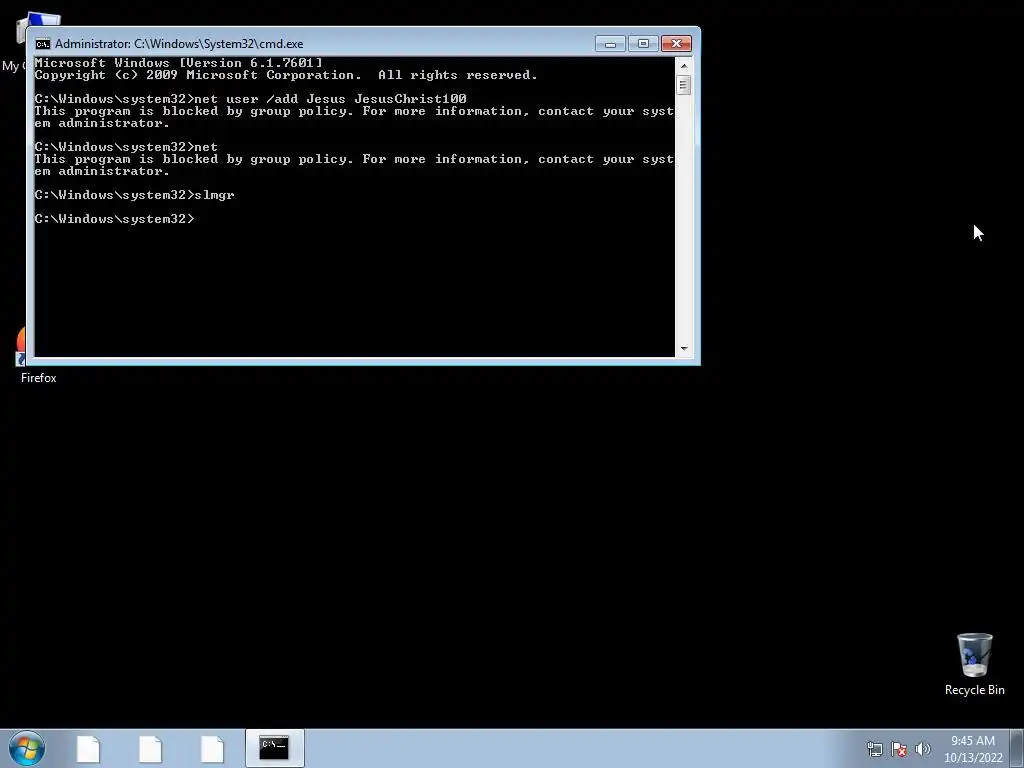Viewport: 1024px width, 768px height.
Task: Click the cmd scrollbar up arrow
Action: (x=684, y=65)
